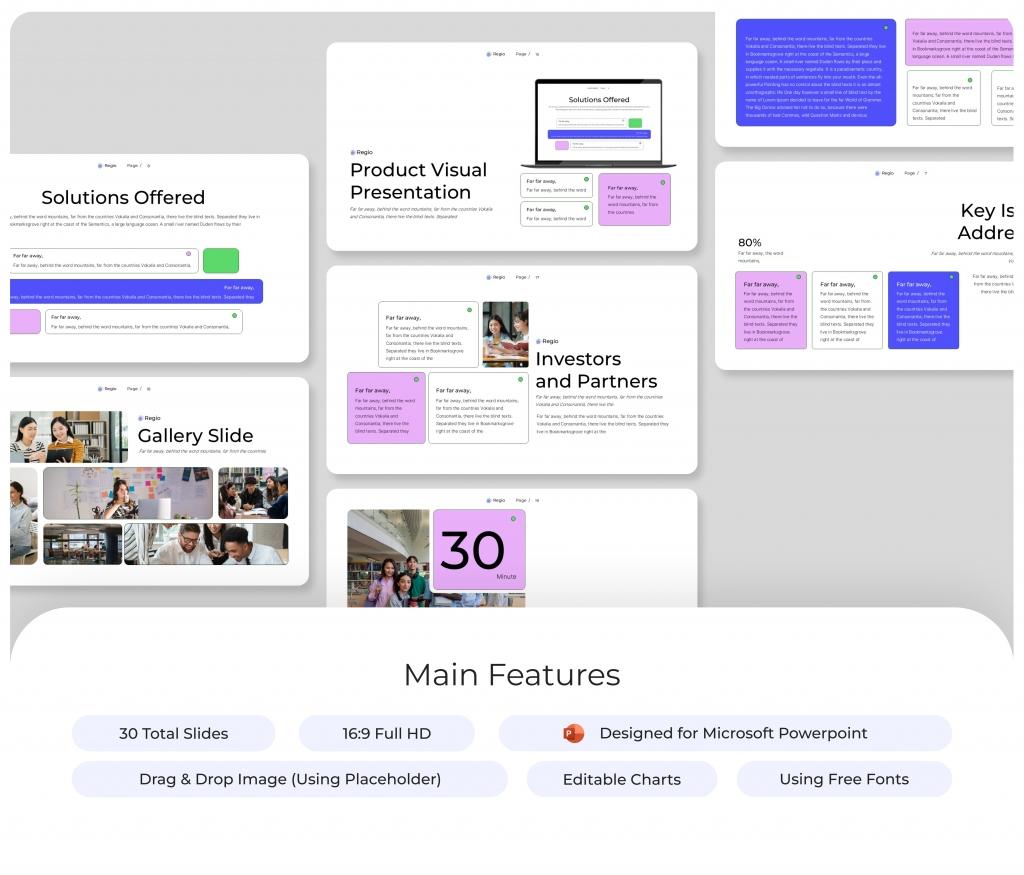Click the large '30' number
The image size is (1024, 875).
pos(472,550)
